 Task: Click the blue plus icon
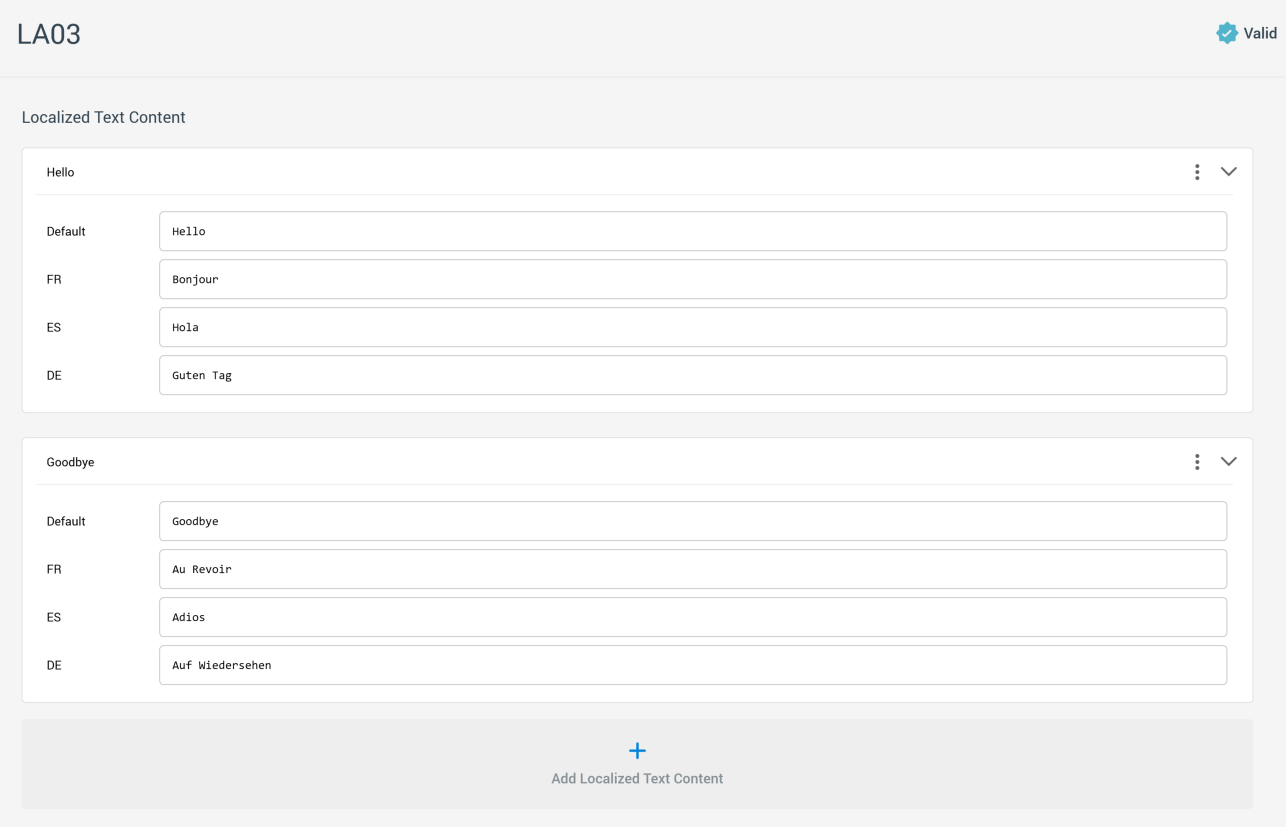pos(637,751)
